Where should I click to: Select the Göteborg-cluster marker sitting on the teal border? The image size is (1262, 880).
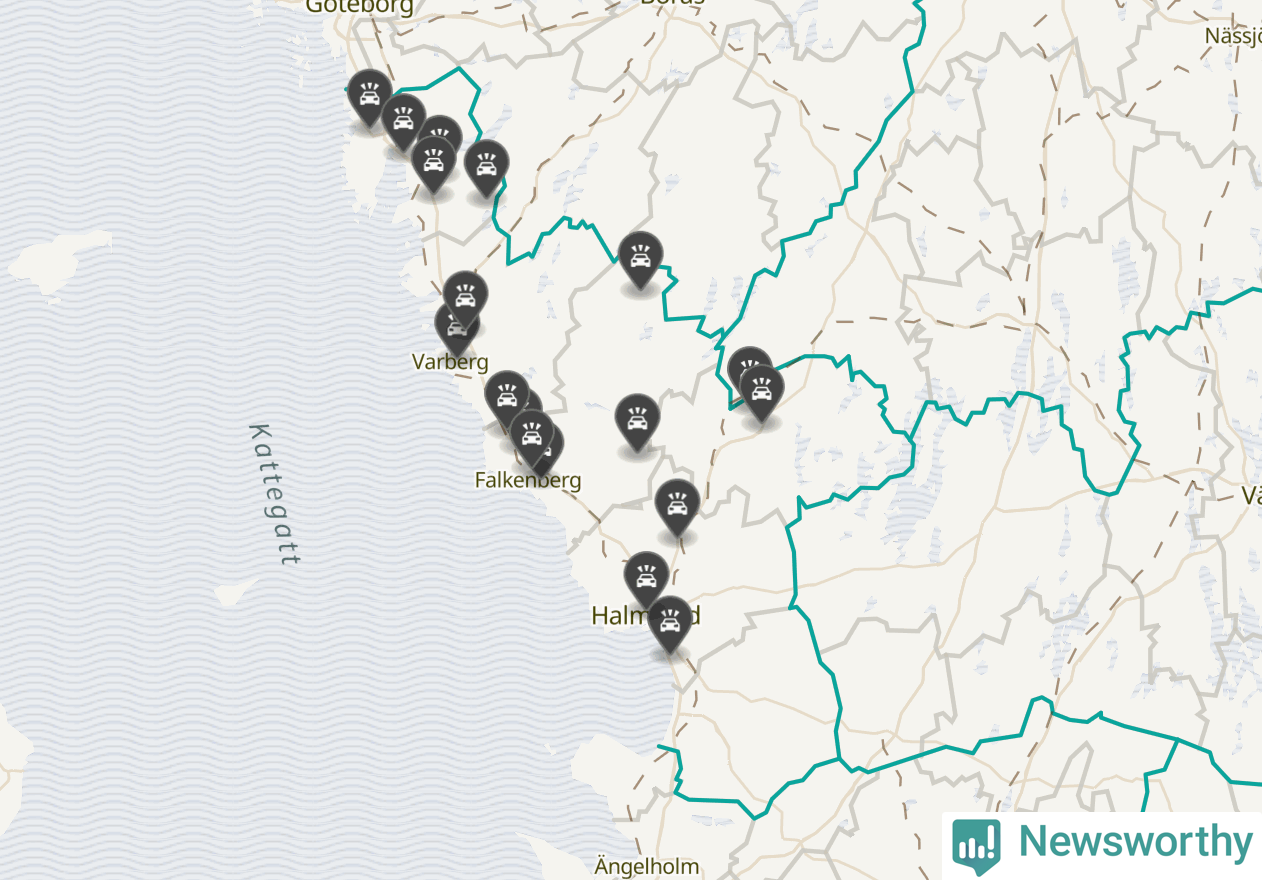486,166
